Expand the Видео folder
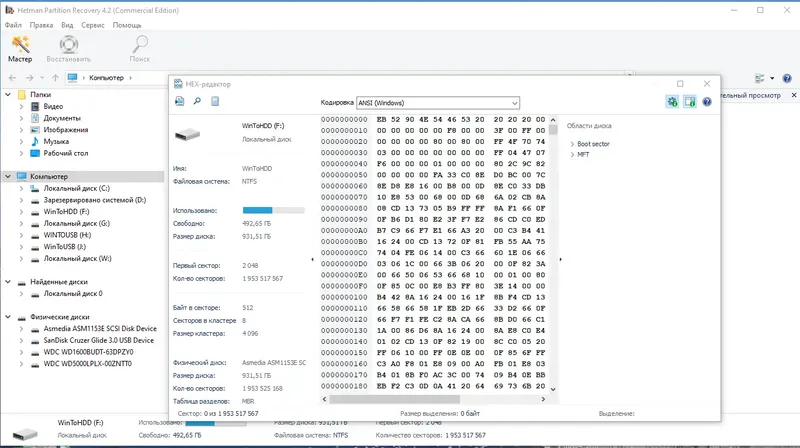This screenshot has height=448, width=800. point(21,106)
